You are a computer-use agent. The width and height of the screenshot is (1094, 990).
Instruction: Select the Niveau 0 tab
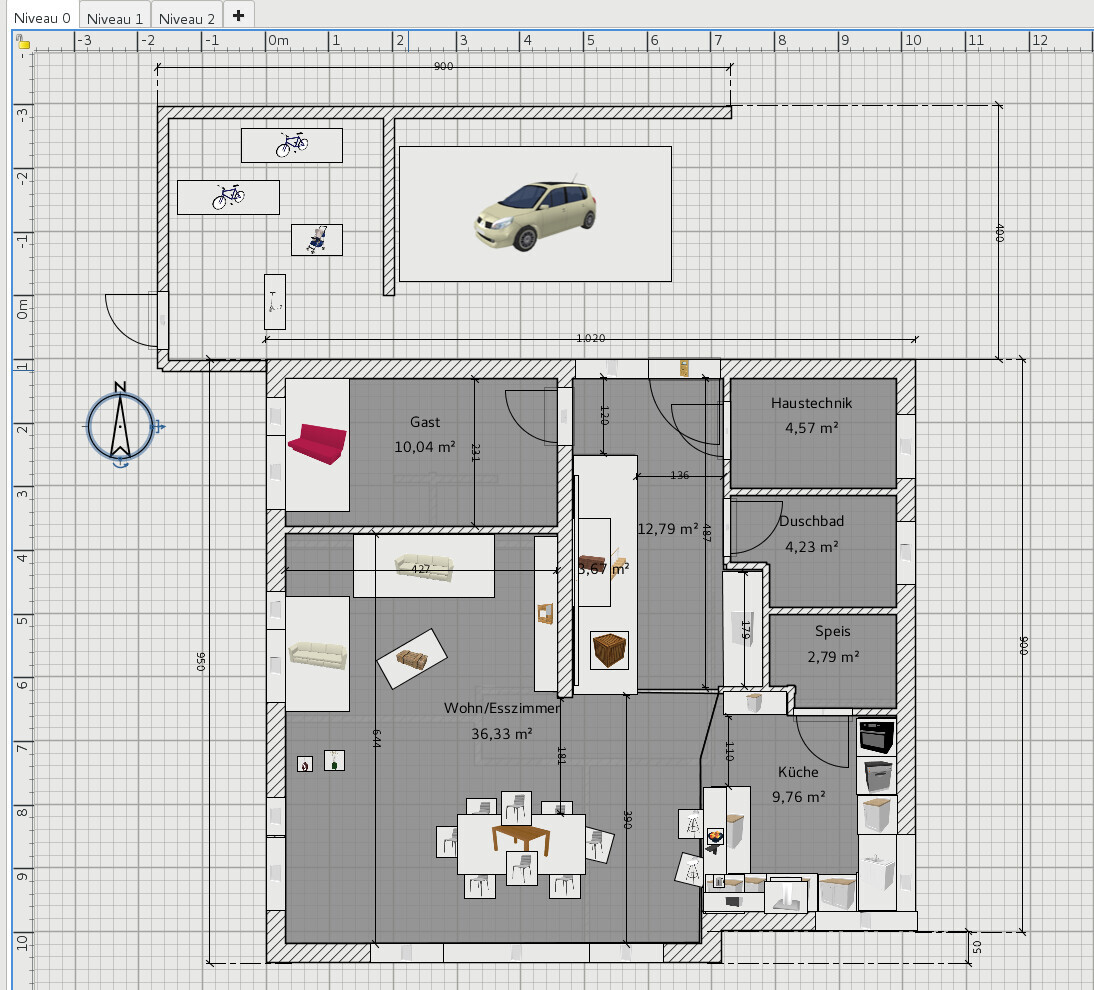(x=41, y=17)
